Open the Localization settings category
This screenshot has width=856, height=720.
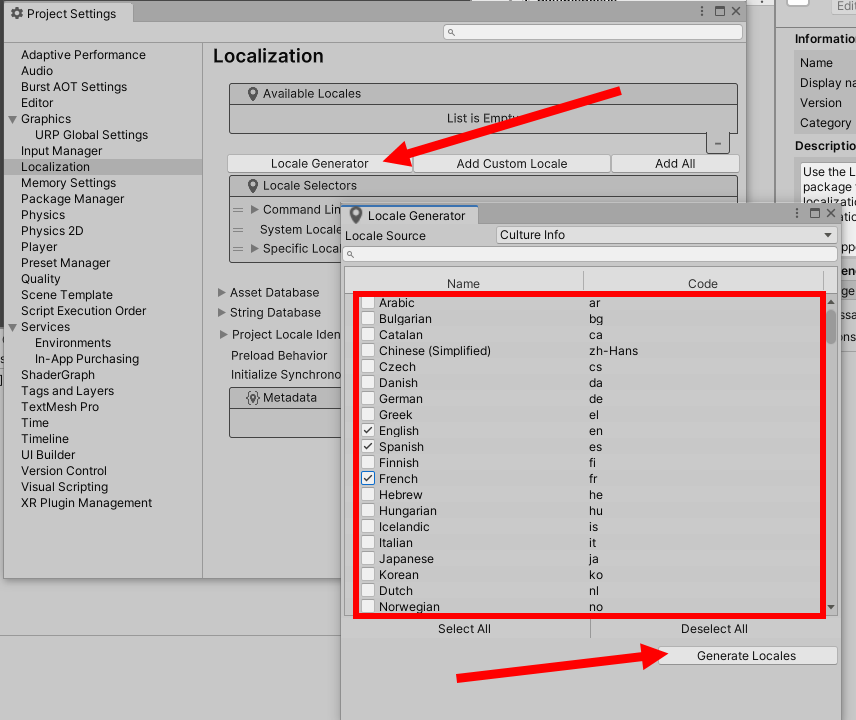tap(103, 167)
